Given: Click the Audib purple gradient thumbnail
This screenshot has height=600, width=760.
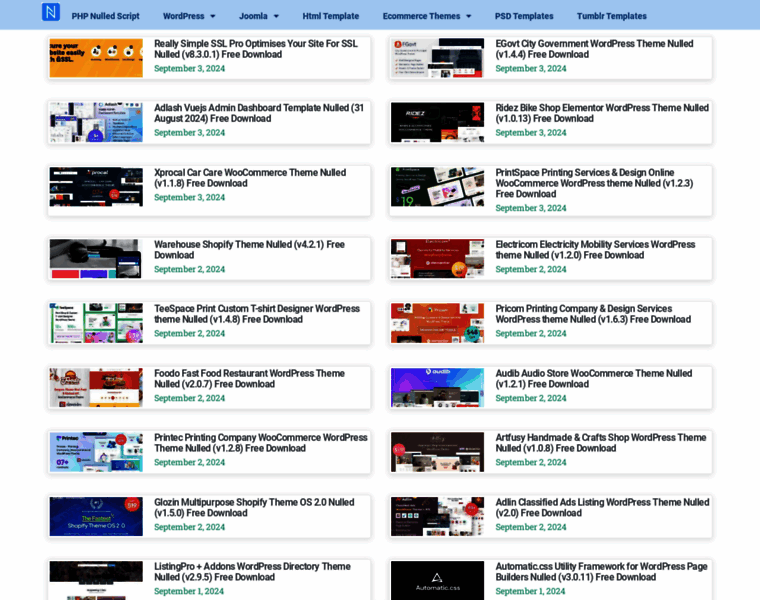Looking at the screenshot, I should 437,387.
